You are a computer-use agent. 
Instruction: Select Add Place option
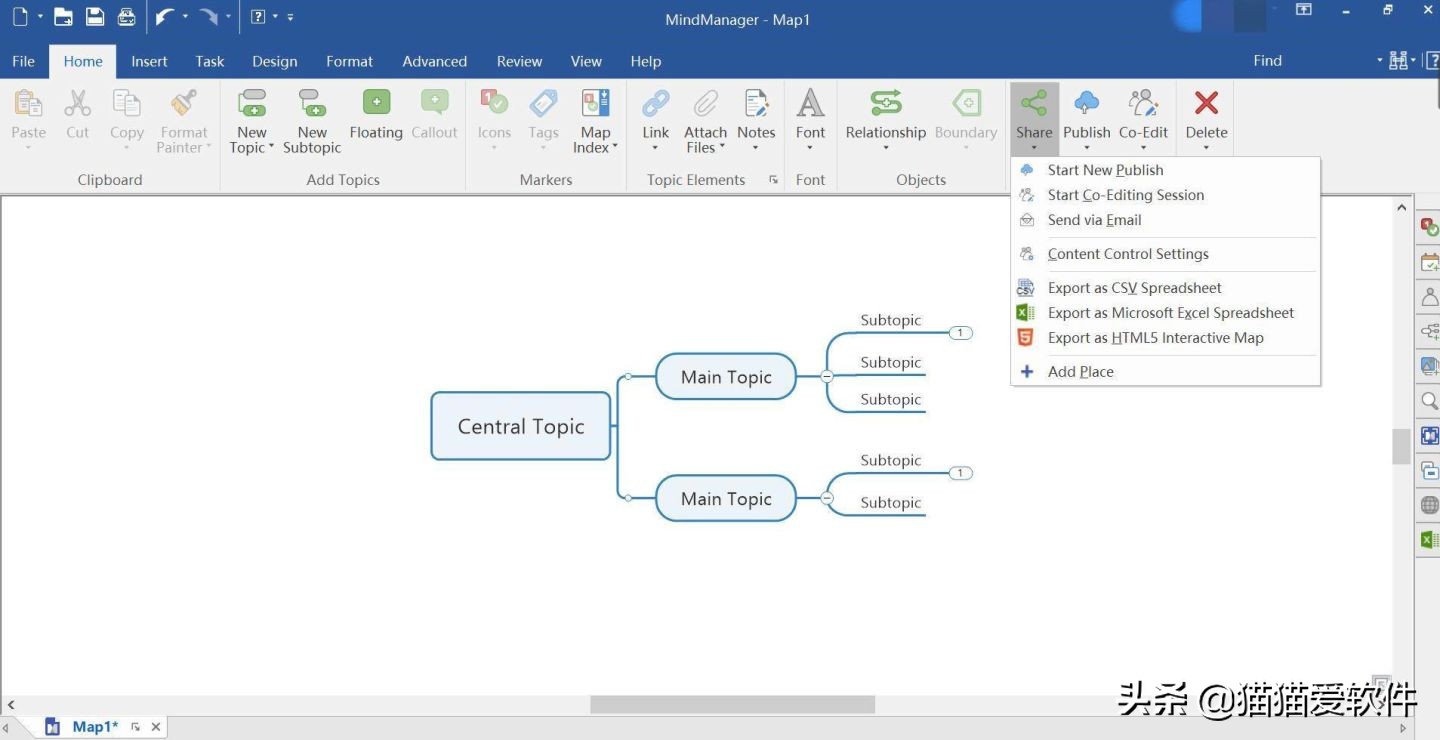click(x=1080, y=372)
